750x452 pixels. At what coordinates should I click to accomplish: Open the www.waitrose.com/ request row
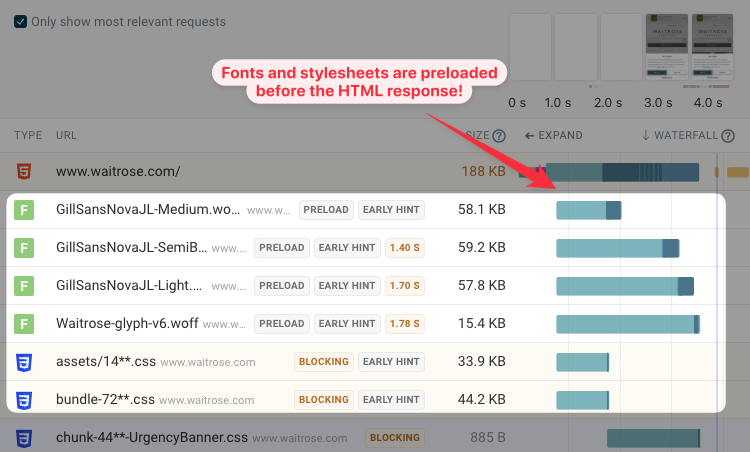(118, 172)
